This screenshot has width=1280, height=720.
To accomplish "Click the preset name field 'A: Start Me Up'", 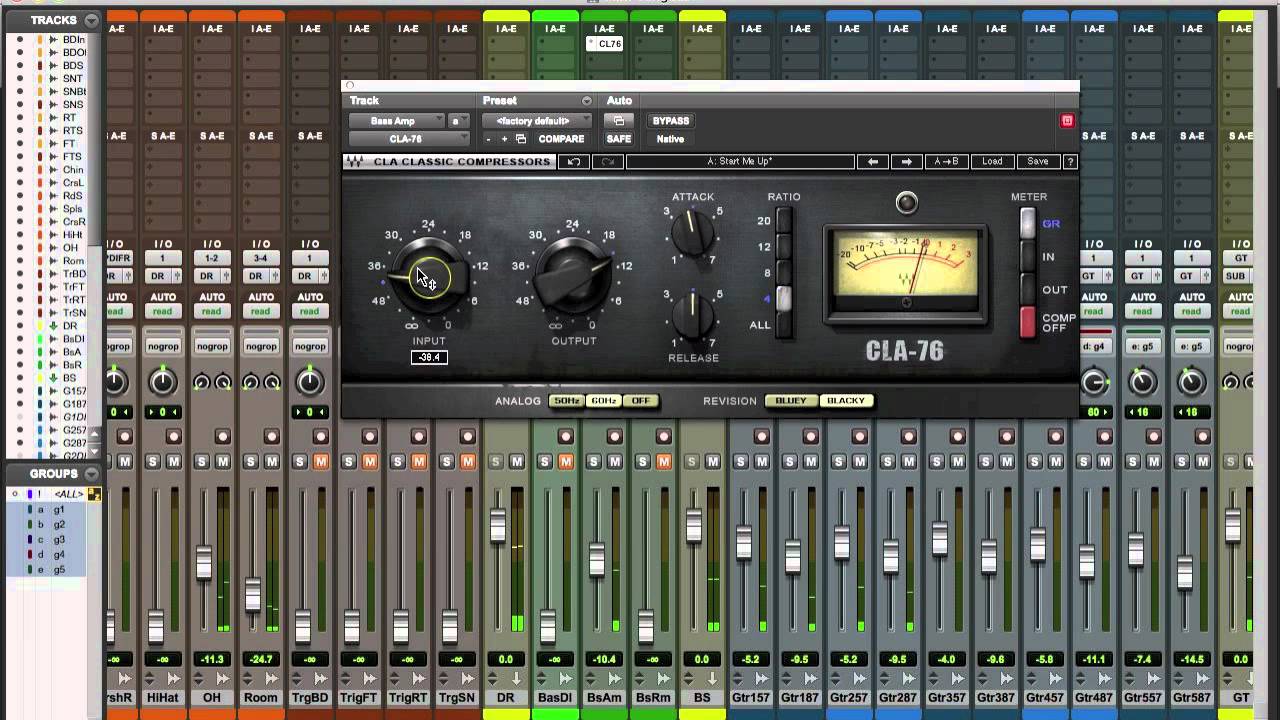I will [x=740, y=161].
